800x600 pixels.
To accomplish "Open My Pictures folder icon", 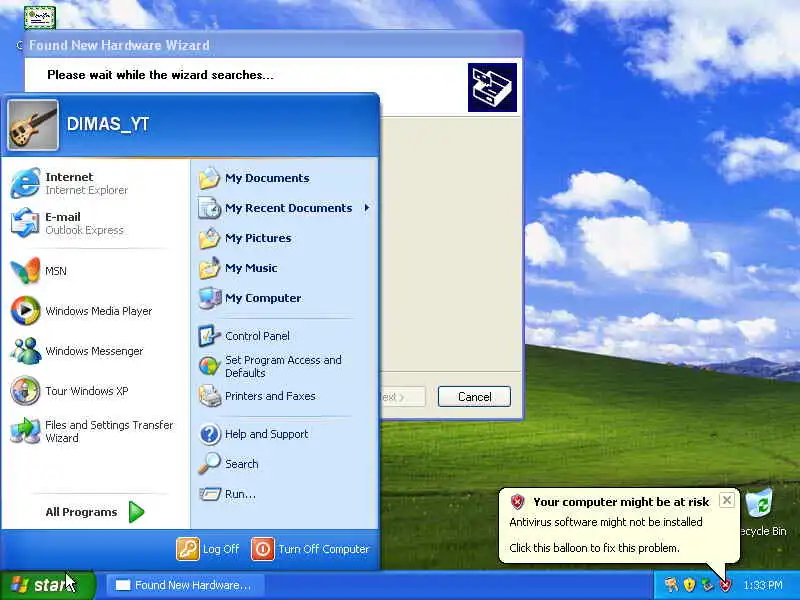I will [209, 238].
